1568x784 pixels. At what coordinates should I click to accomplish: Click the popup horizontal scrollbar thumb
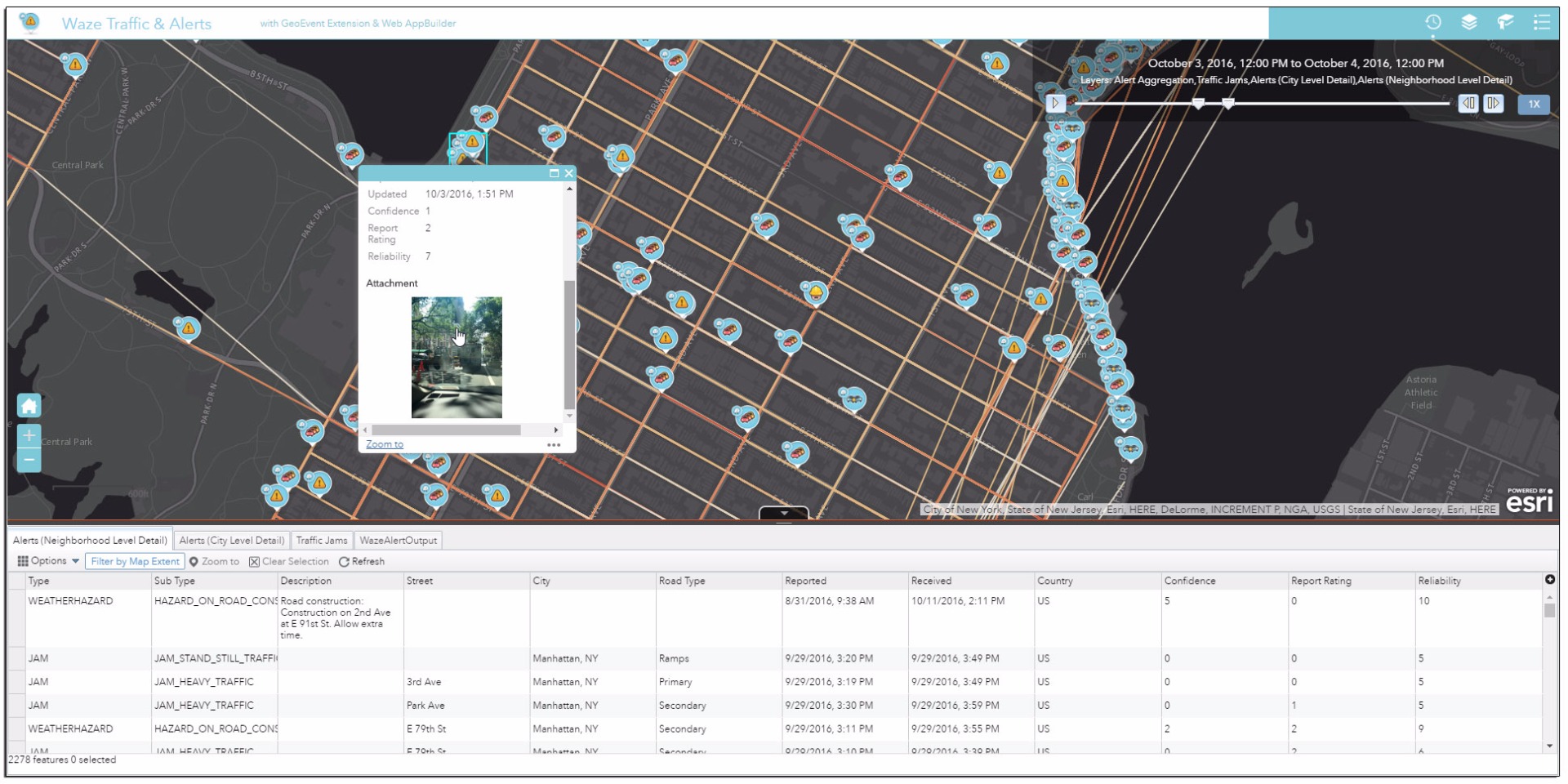[446, 430]
